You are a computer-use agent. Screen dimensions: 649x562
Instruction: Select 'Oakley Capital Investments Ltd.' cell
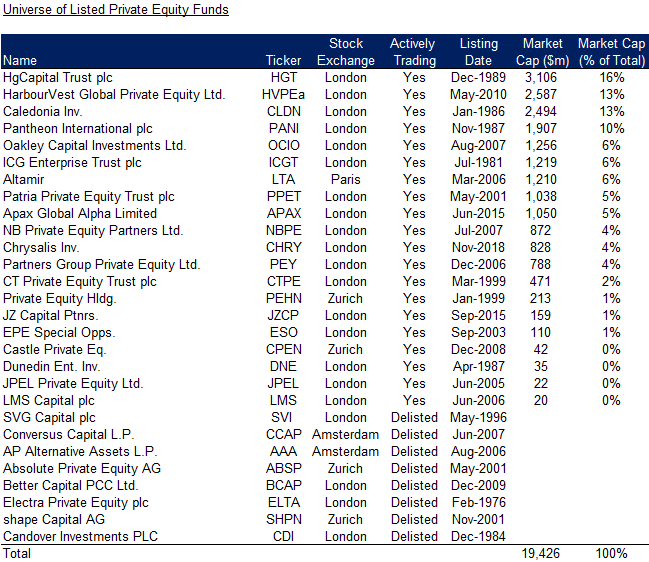pyautogui.click(x=94, y=146)
